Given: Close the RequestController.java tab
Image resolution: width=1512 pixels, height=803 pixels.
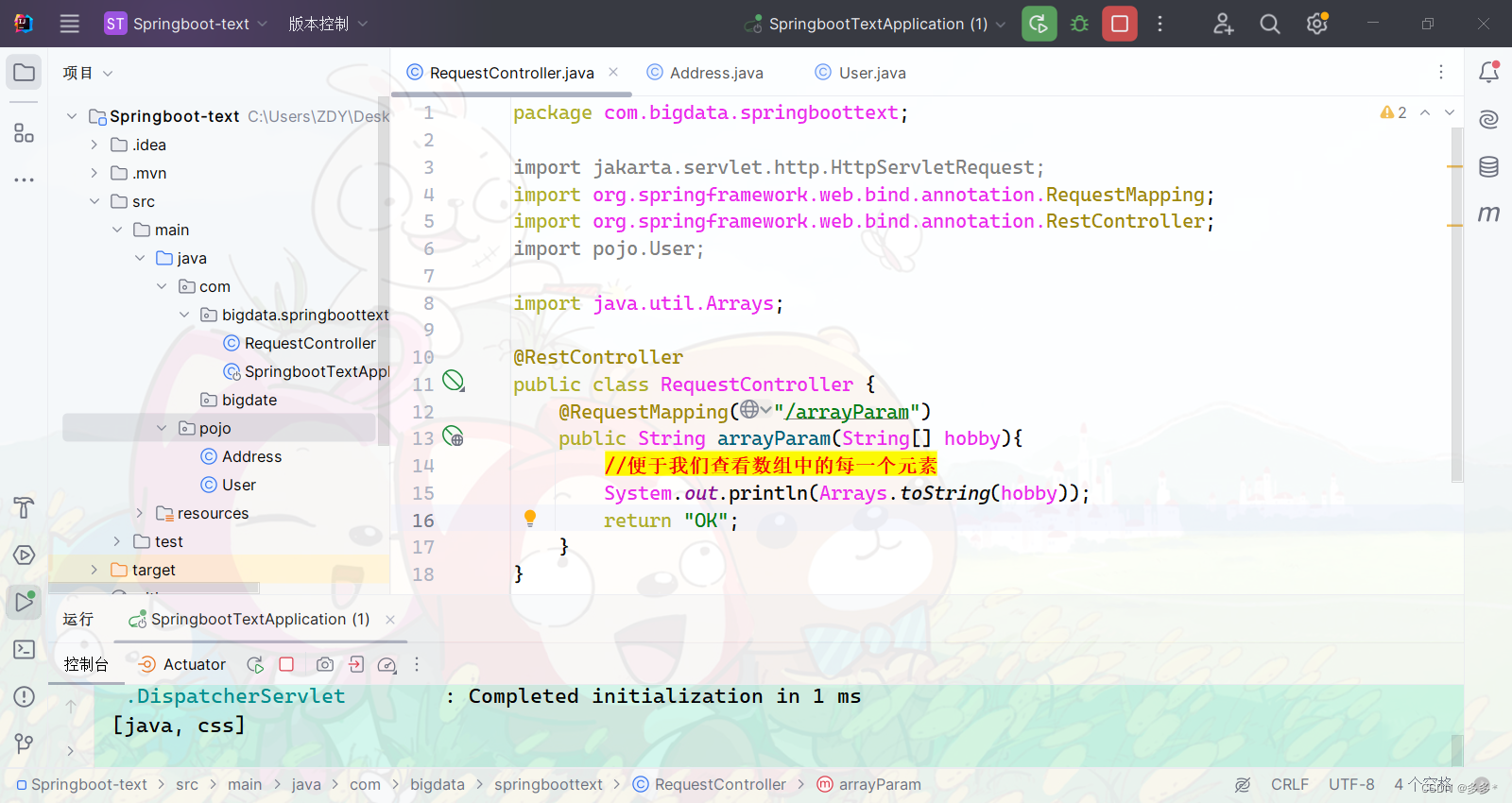Looking at the screenshot, I should (613, 72).
